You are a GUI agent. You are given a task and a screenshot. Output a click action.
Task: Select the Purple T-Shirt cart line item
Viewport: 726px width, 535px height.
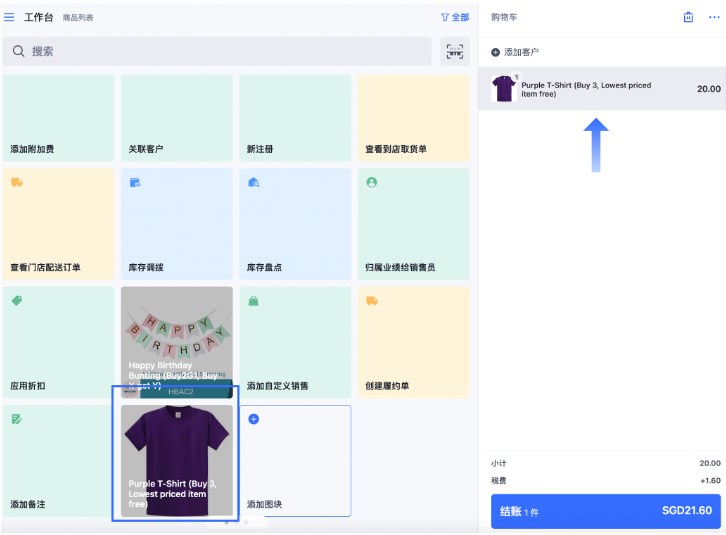[x=602, y=88]
